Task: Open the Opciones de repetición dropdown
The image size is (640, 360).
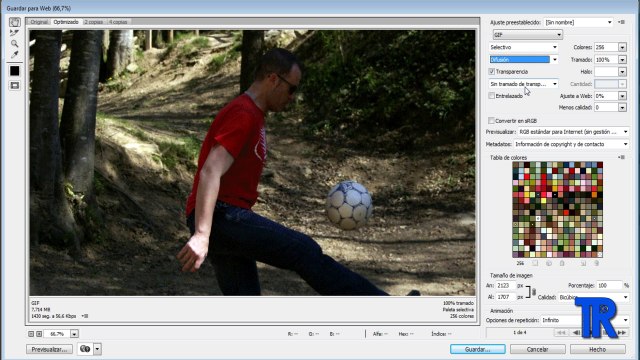Action: click(584, 320)
